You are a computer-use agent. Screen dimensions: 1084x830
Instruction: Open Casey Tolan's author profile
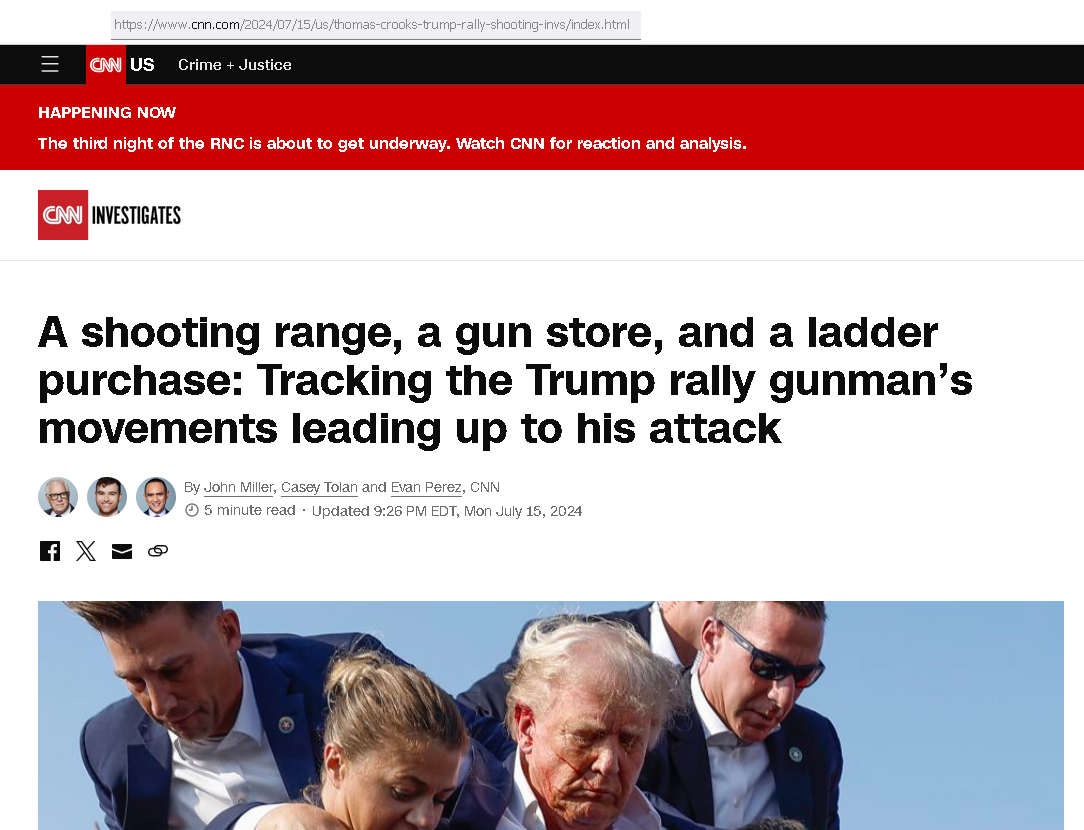pyautogui.click(x=319, y=487)
